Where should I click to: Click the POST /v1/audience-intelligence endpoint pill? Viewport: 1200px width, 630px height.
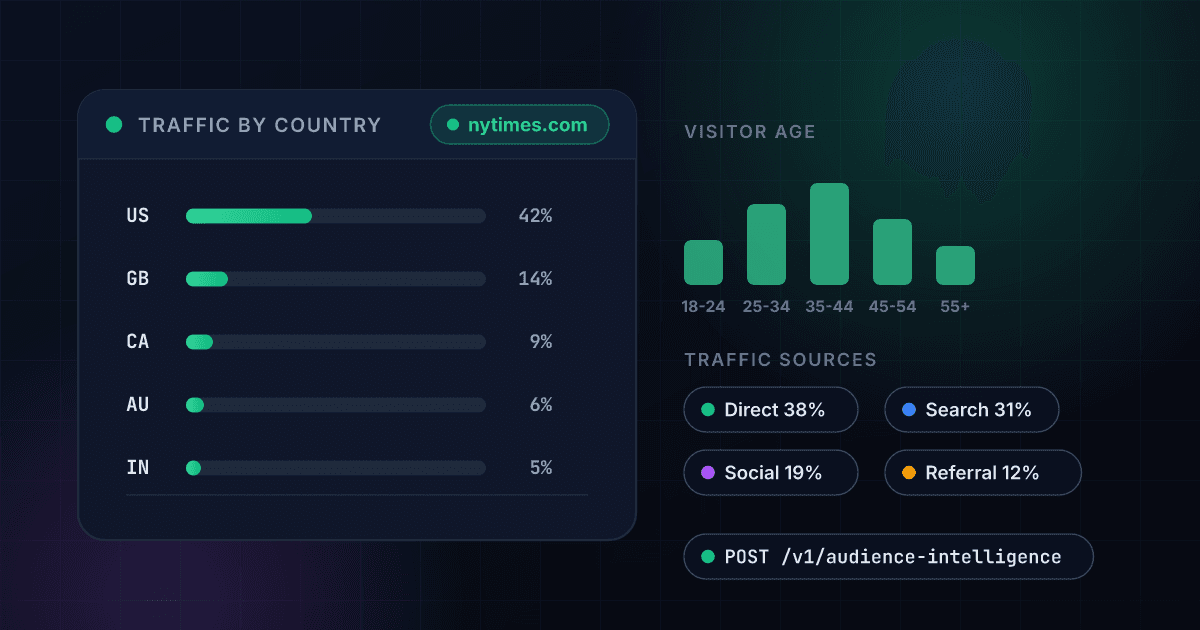click(x=888, y=557)
